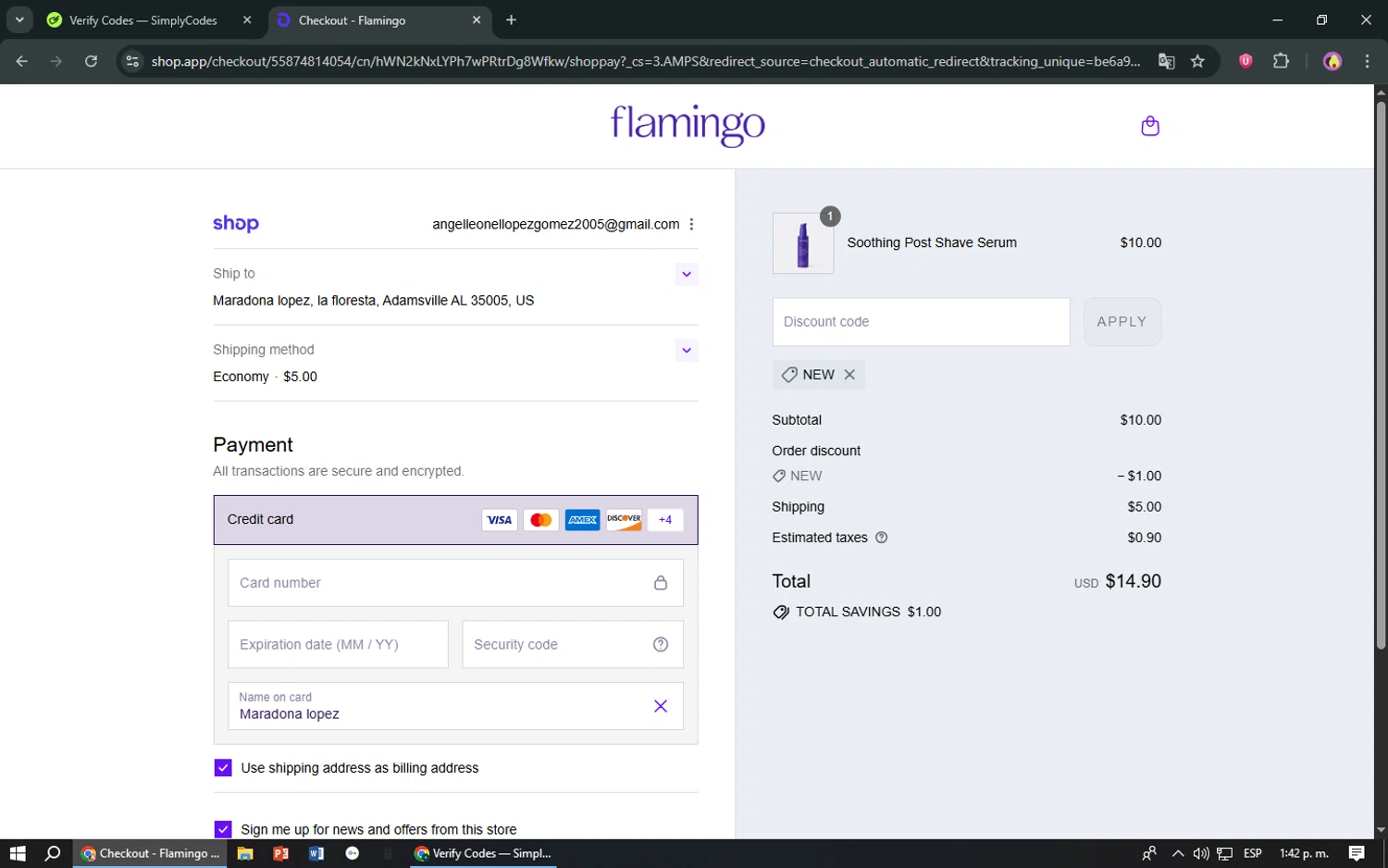Click the browser address bar URL
The image size is (1388, 868).
(645, 61)
